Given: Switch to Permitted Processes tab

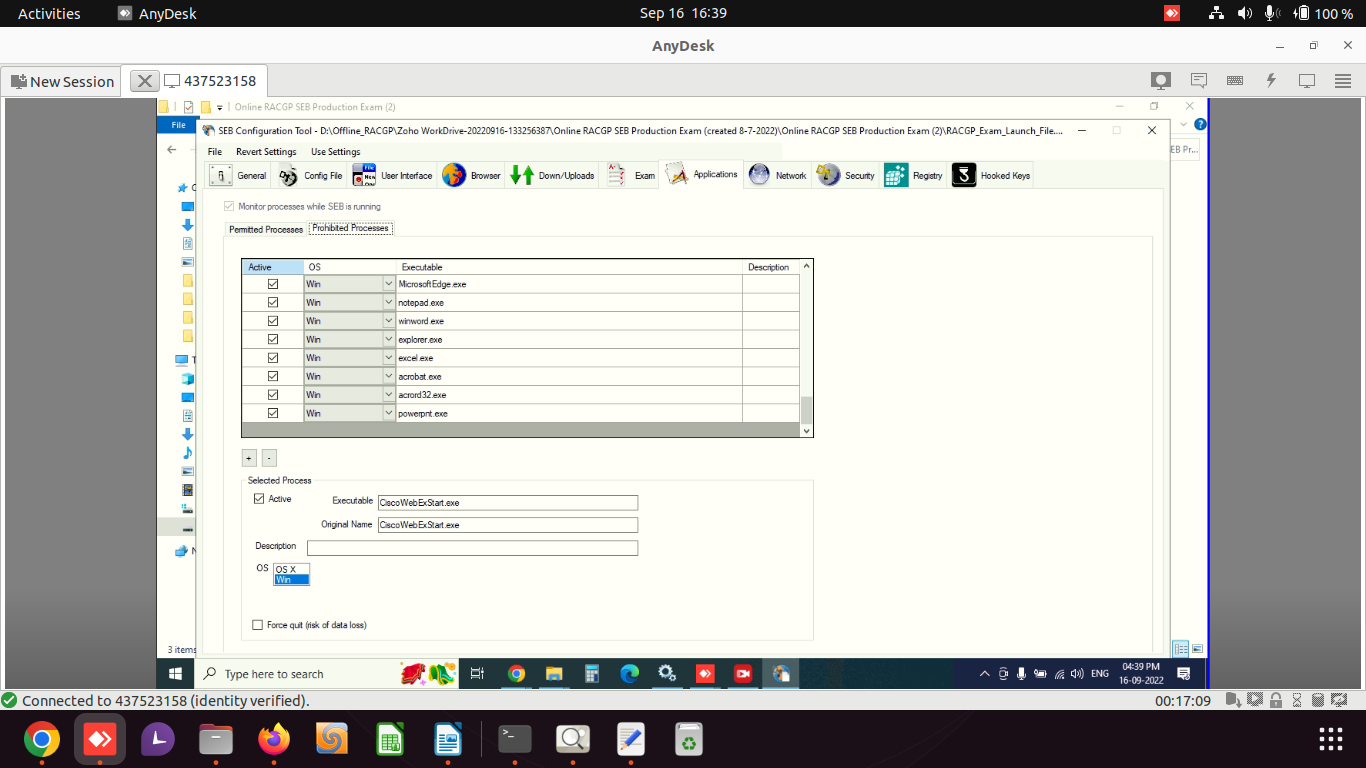Looking at the screenshot, I should [x=266, y=229].
